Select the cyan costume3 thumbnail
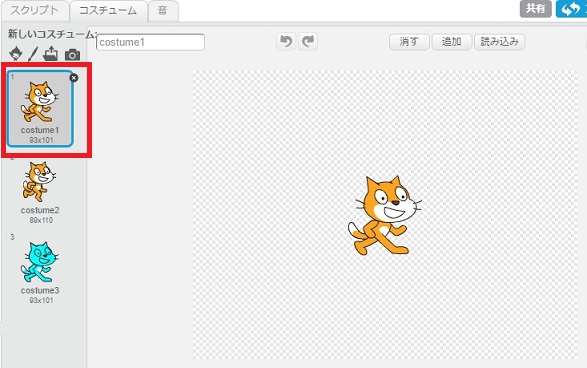Viewport: 587px width, 368px height. [39, 262]
